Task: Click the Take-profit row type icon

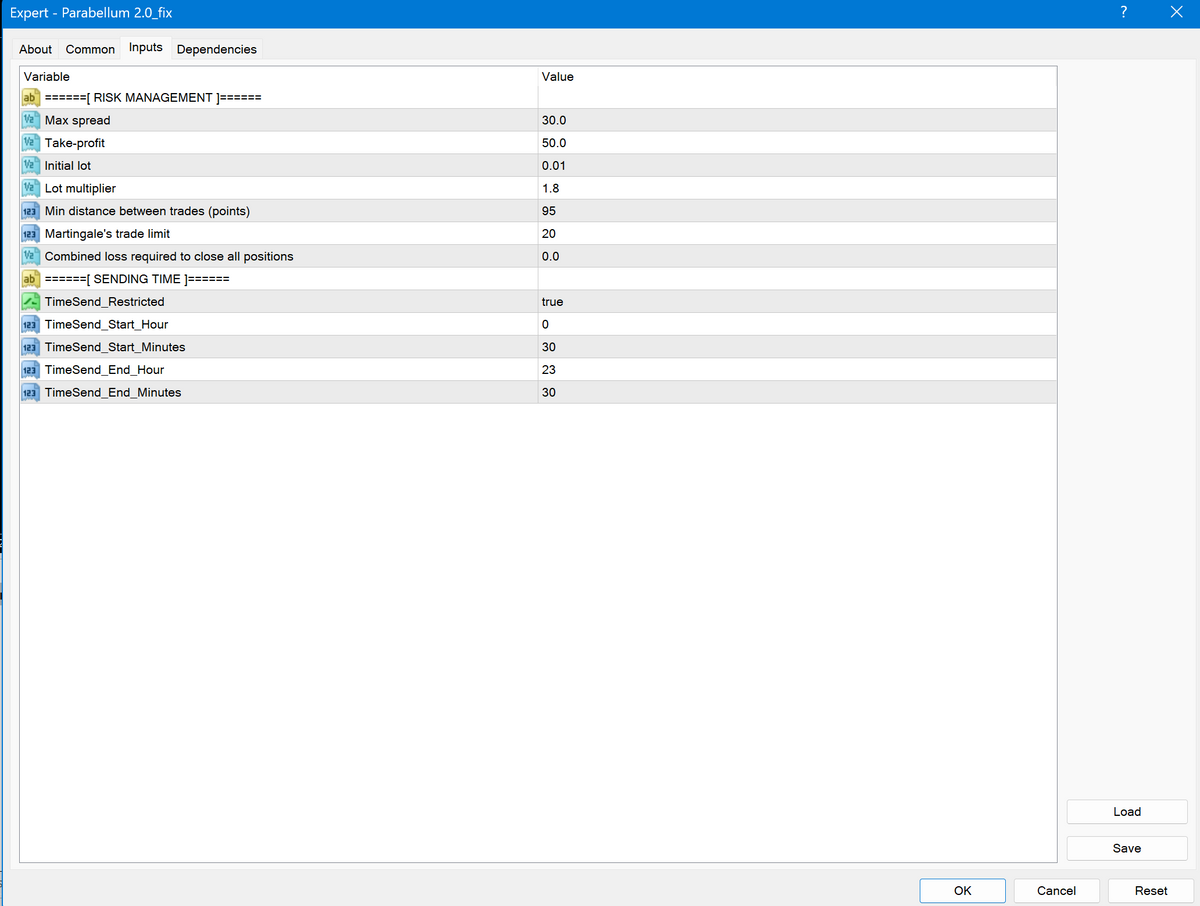Action: pos(30,143)
